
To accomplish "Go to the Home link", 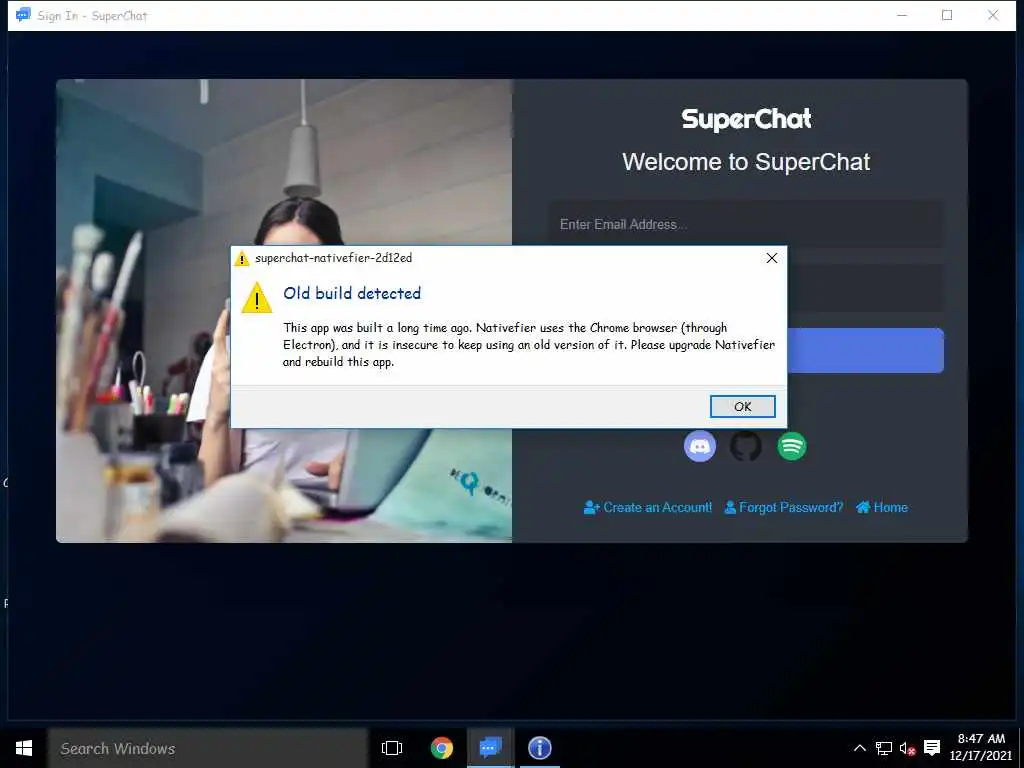I will coord(882,507).
